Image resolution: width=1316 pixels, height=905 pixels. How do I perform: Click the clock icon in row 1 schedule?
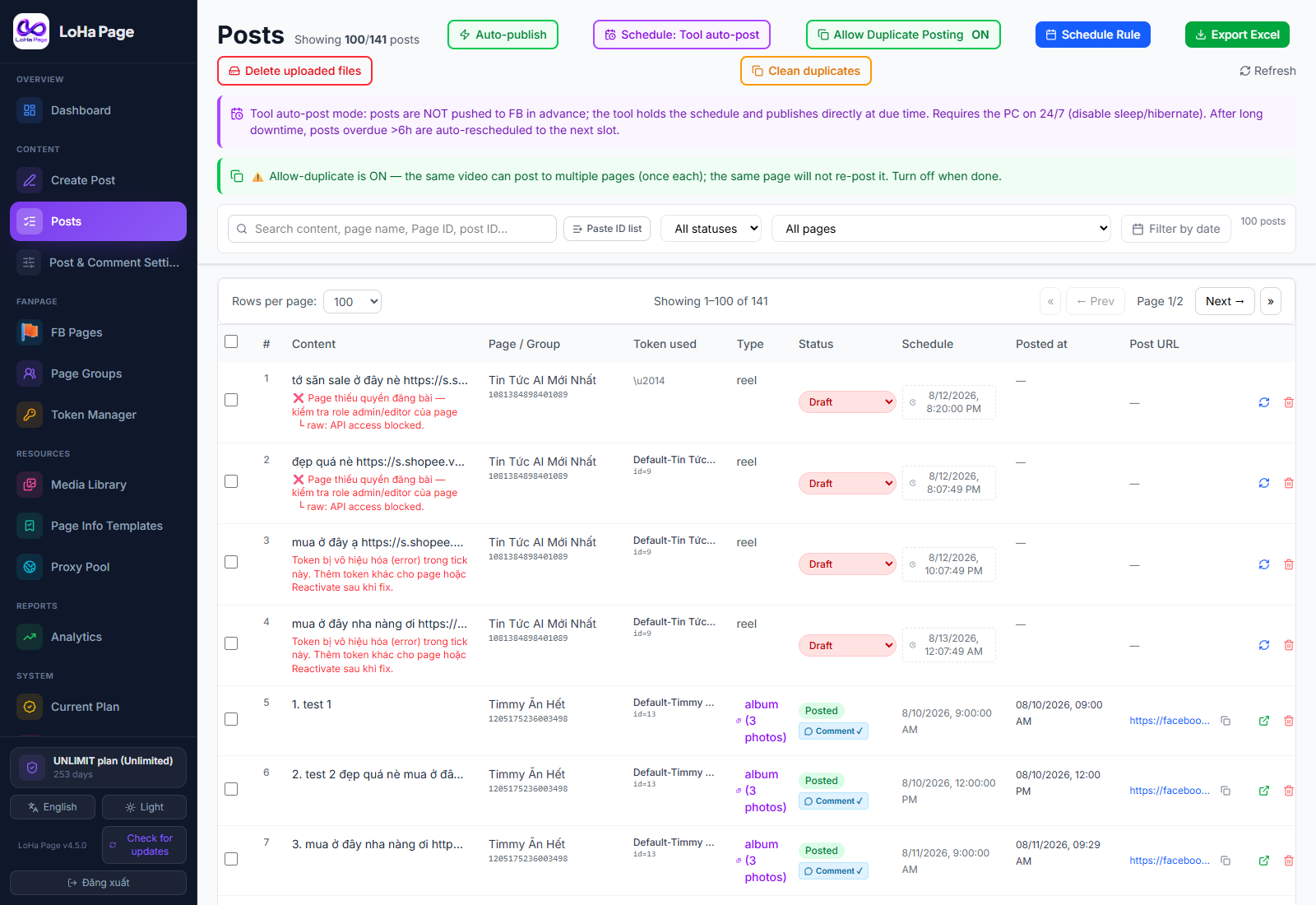tap(912, 402)
